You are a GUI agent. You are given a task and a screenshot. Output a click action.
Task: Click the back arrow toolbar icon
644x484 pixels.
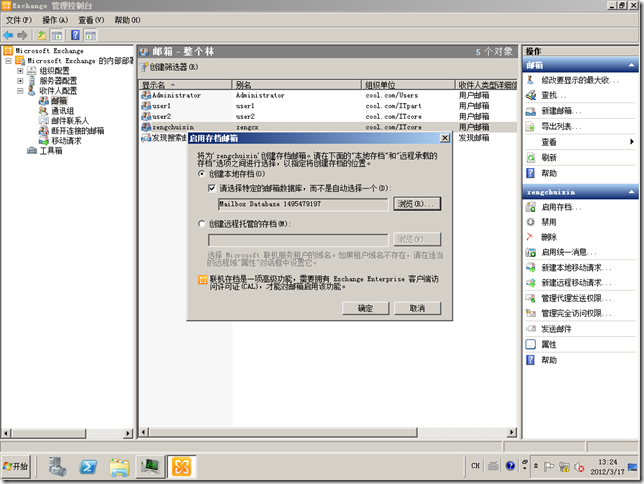point(9,35)
